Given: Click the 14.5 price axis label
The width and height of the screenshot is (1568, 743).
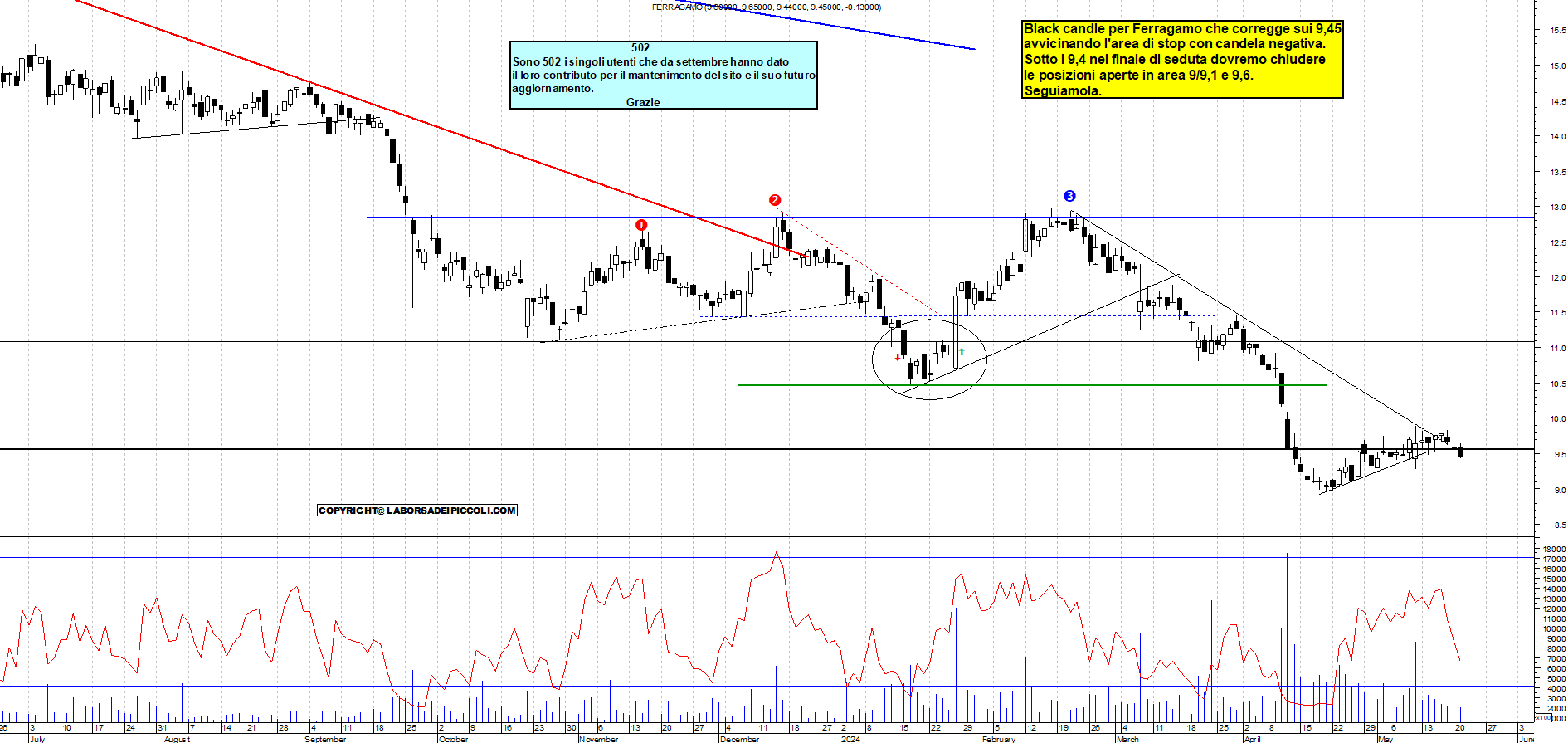Looking at the screenshot, I should click(x=1557, y=102).
